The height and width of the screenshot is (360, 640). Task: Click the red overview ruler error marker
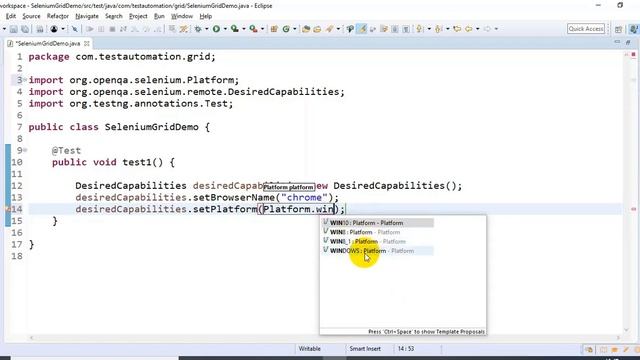point(633,209)
